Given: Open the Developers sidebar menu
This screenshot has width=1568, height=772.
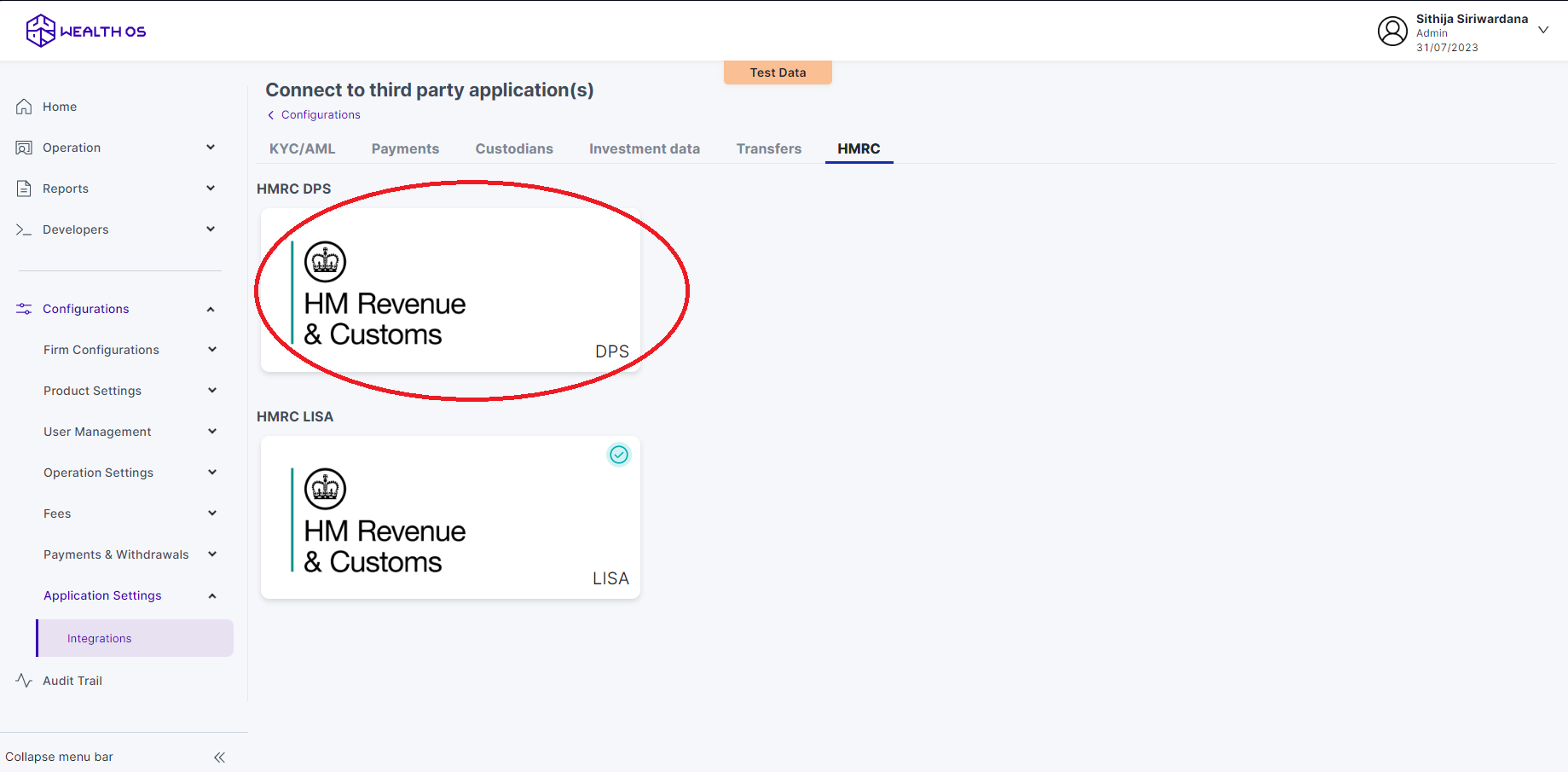Looking at the screenshot, I should (x=76, y=229).
